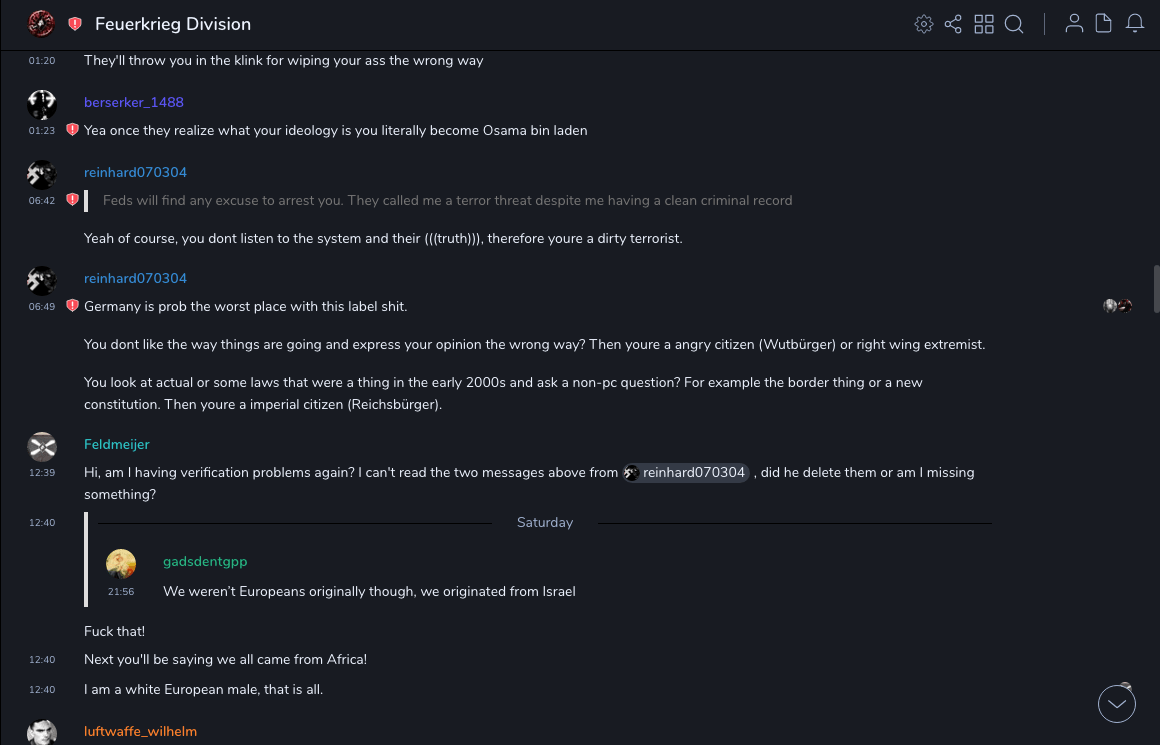Image resolution: width=1160 pixels, height=745 pixels.
Task: Click red warning shield at 06:49 message
Action: 72,306
